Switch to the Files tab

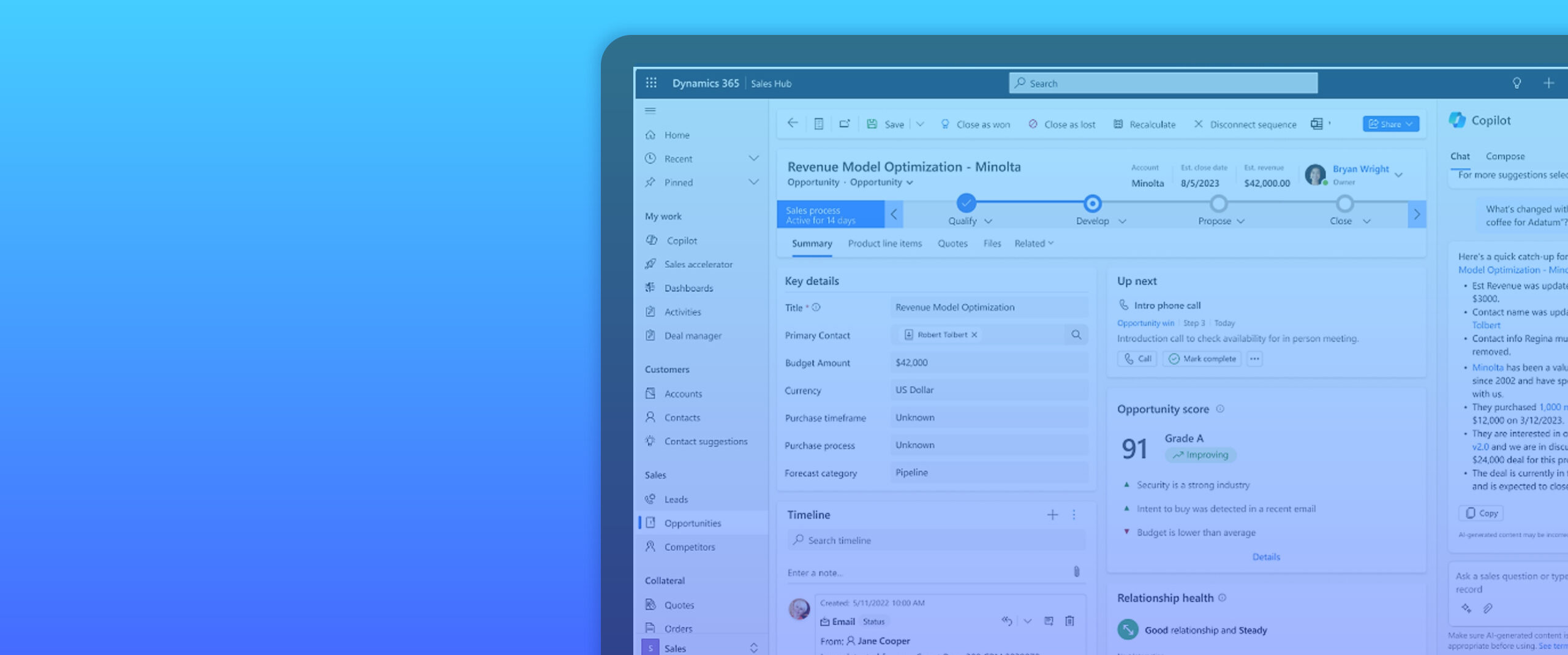pos(992,243)
